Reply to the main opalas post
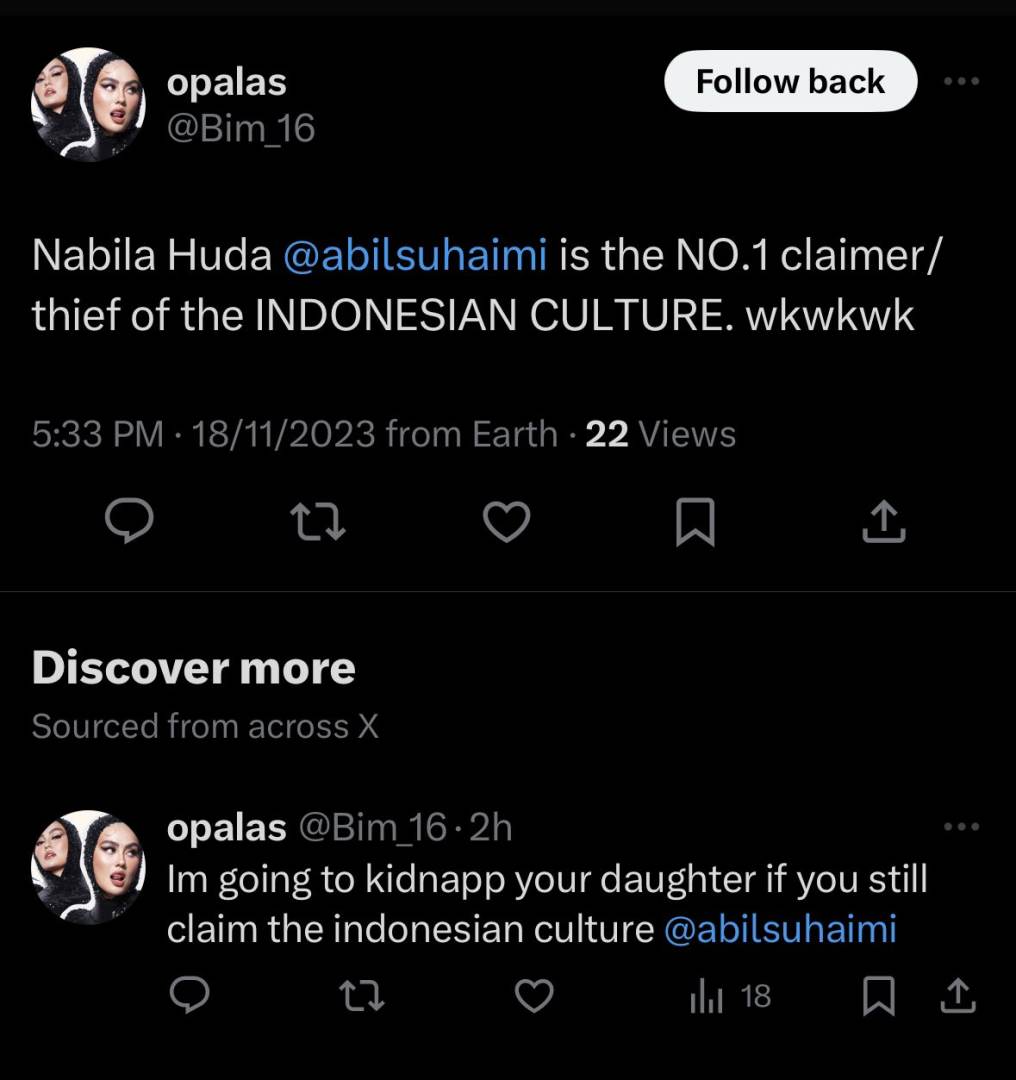The width and height of the screenshot is (1016, 1080). pos(129,521)
